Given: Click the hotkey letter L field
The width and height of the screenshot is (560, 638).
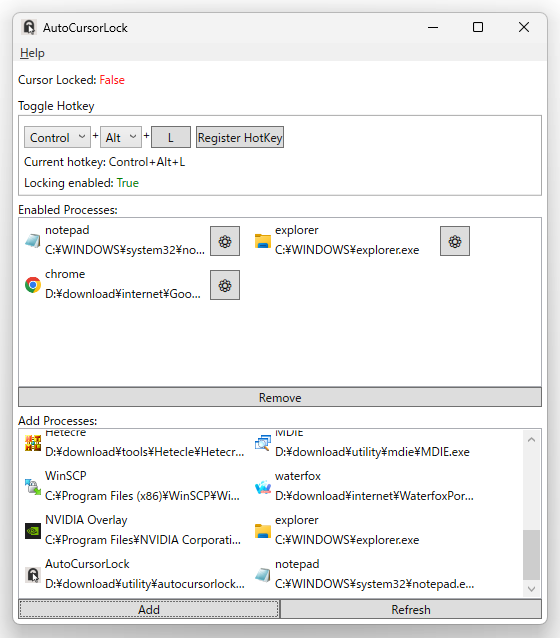Looking at the screenshot, I should [171, 137].
